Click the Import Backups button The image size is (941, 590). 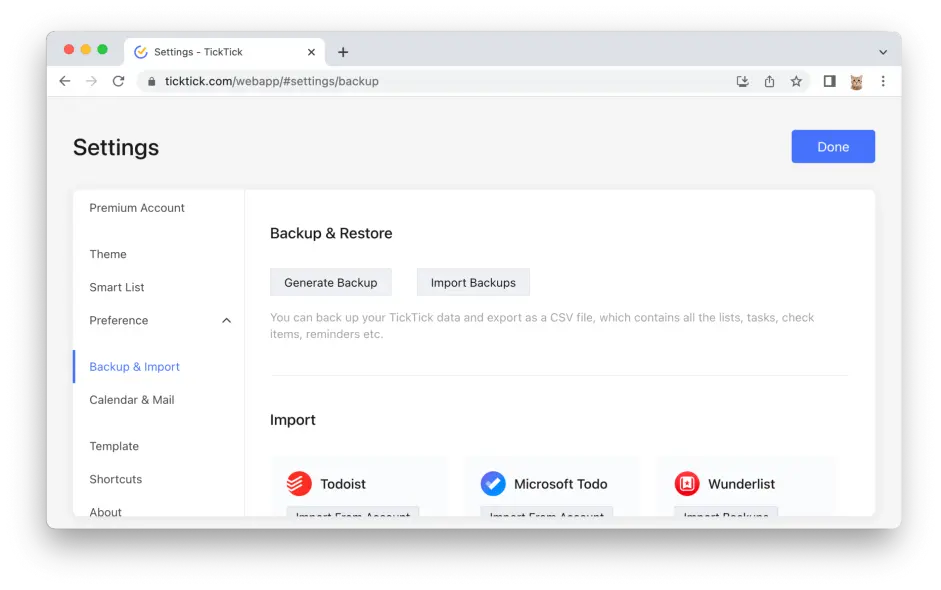point(473,283)
